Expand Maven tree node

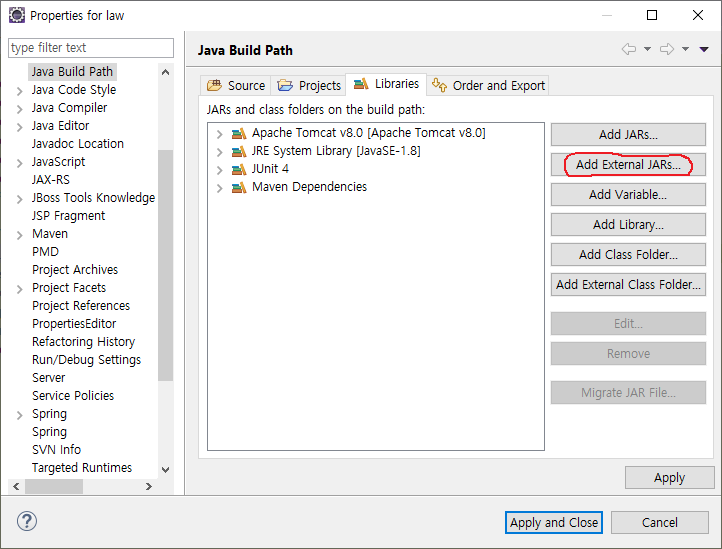point(19,235)
